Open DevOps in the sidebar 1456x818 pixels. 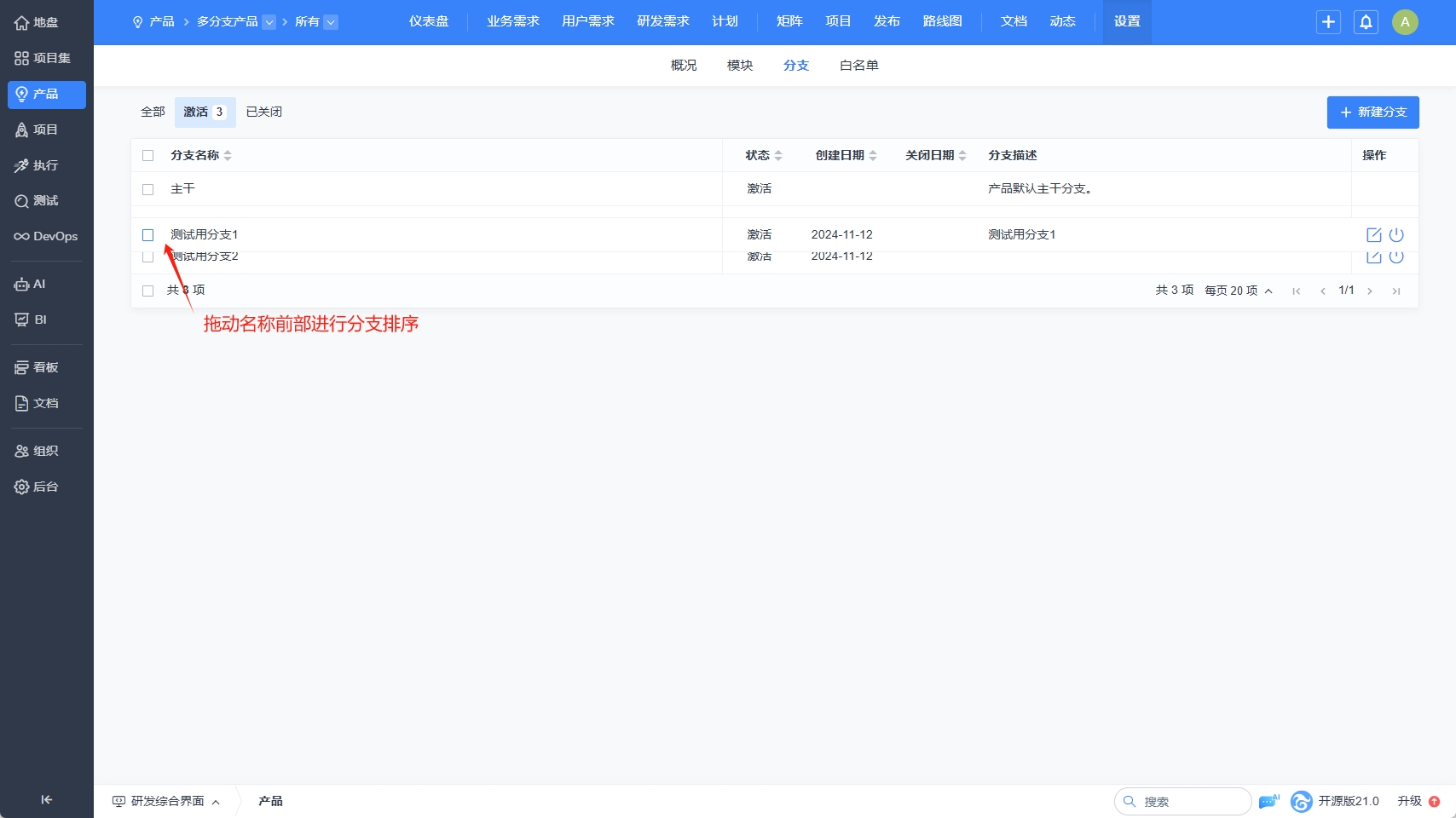[x=46, y=236]
